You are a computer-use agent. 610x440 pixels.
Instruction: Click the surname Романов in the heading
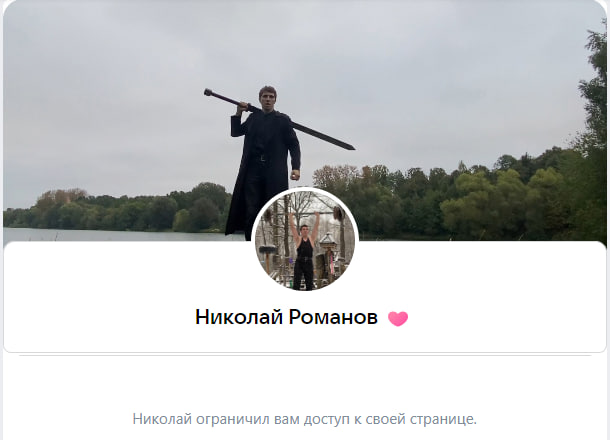tap(333, 317)
